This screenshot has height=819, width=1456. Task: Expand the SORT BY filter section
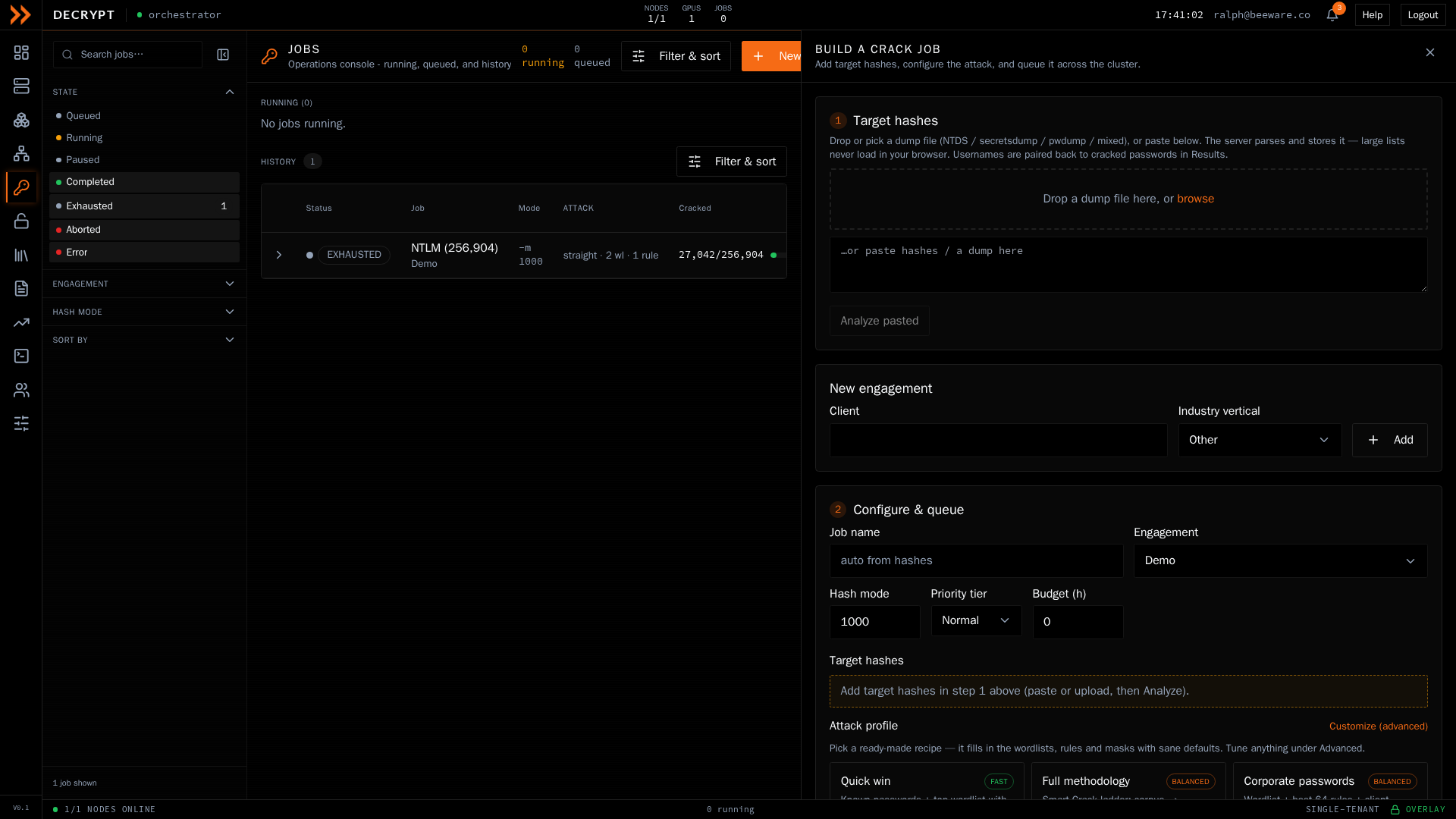click(144, 340)
